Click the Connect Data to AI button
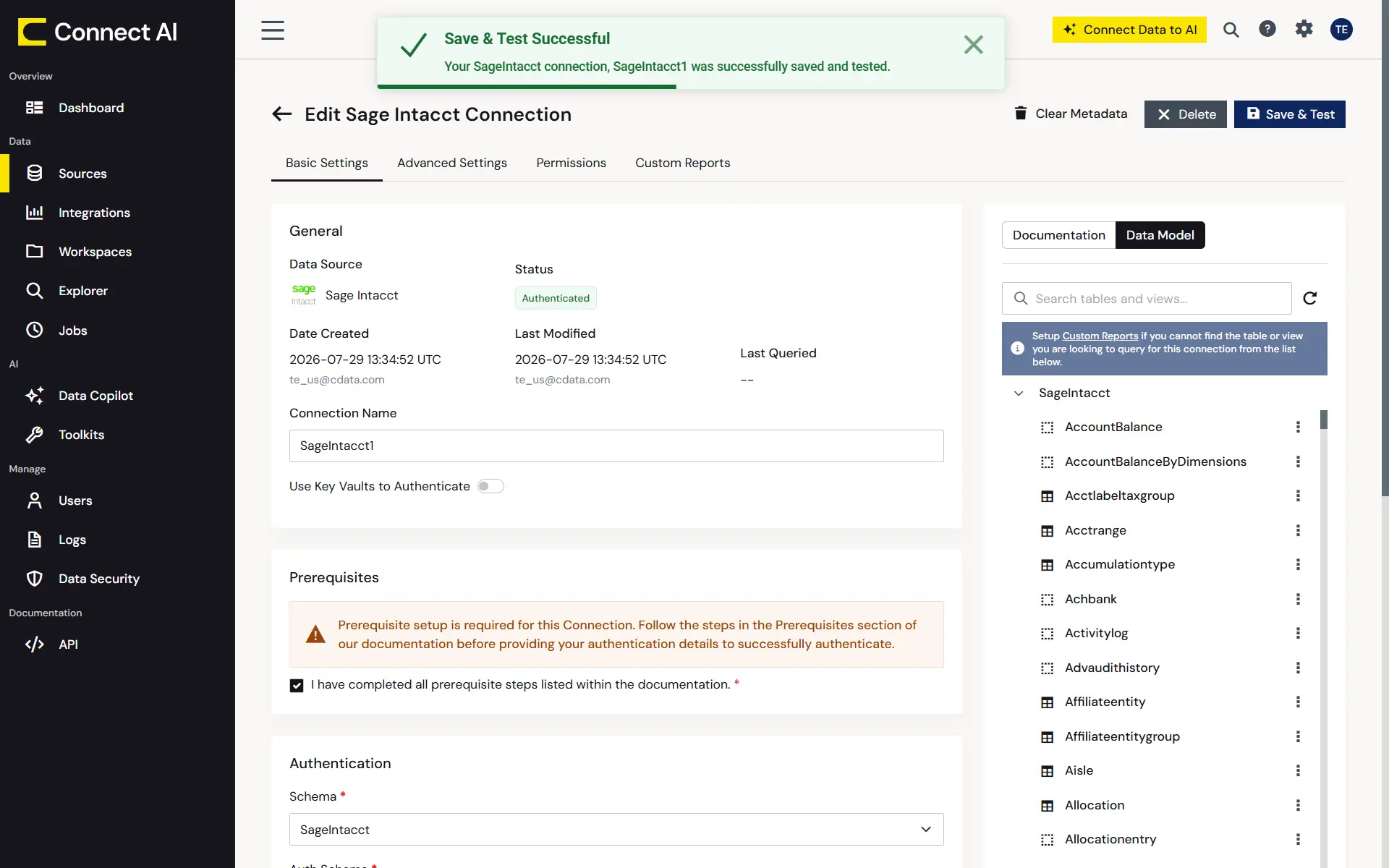The width and height of the screenshot is (1389, 868). (1129, 30)
